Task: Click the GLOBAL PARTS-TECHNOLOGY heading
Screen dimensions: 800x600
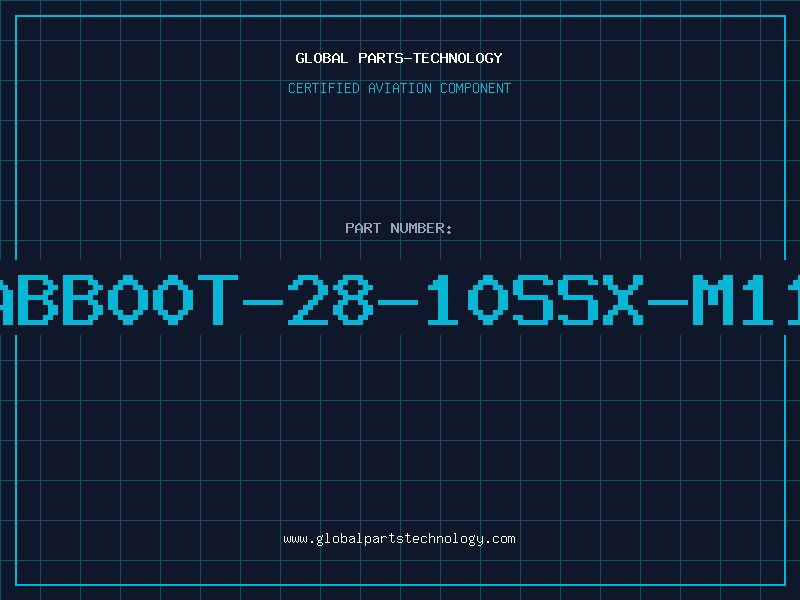Action: tap(399, 58)
